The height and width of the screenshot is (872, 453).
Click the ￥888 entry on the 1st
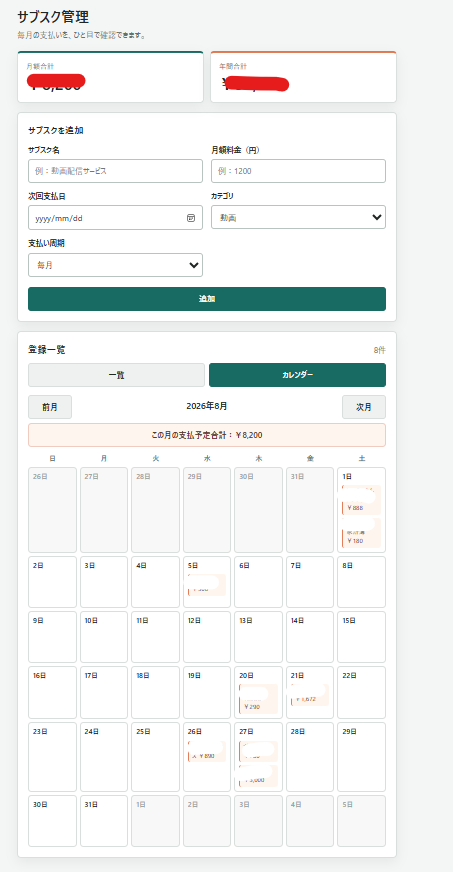361,500
